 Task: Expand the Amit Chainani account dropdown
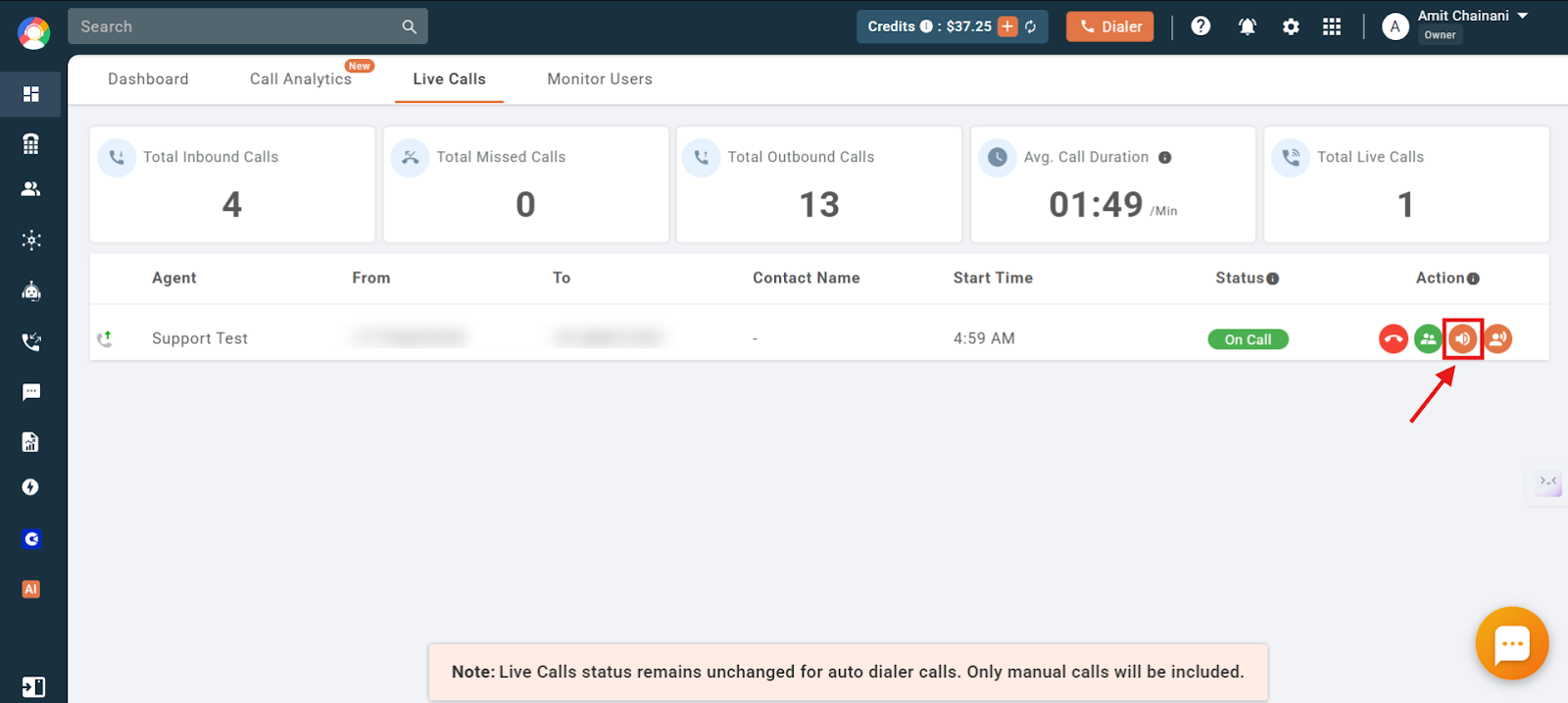tap(1523, 16)
